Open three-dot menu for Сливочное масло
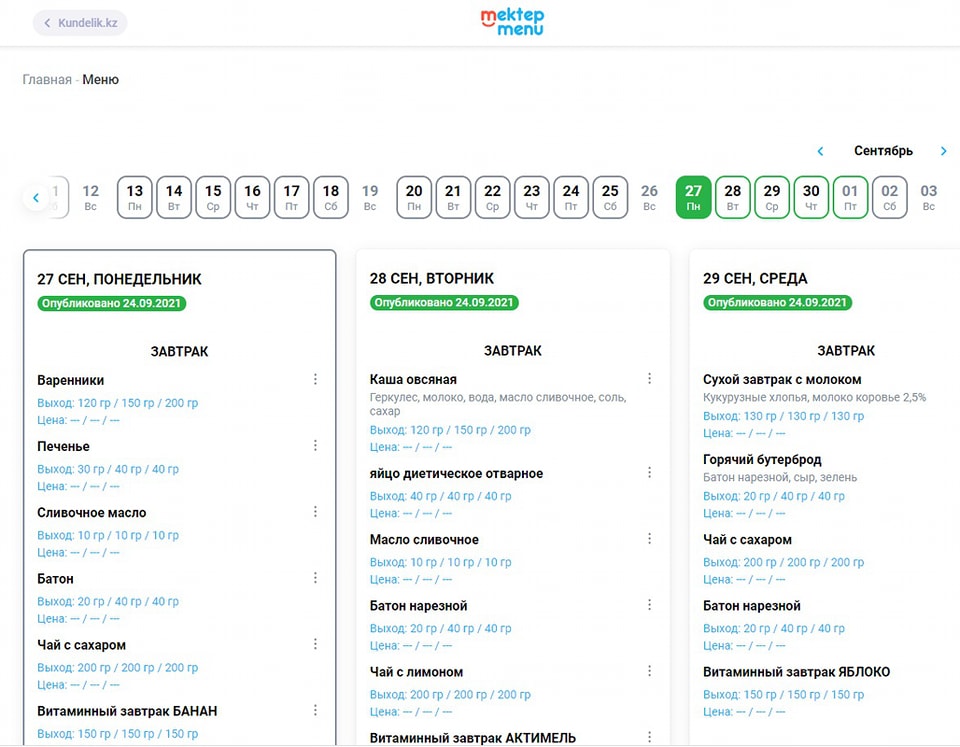Image resolution: width=960 pixels, height=747 pixels. pyautogui.click(x=315, y=511)
